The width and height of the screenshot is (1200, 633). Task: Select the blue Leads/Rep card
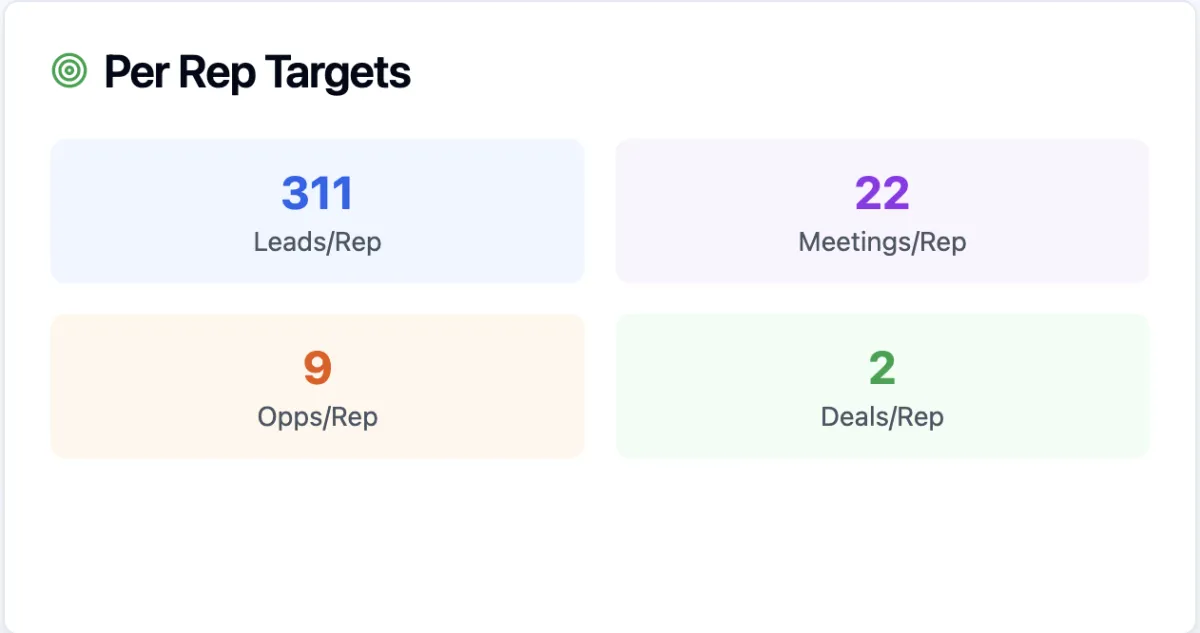tap(317, 211)
